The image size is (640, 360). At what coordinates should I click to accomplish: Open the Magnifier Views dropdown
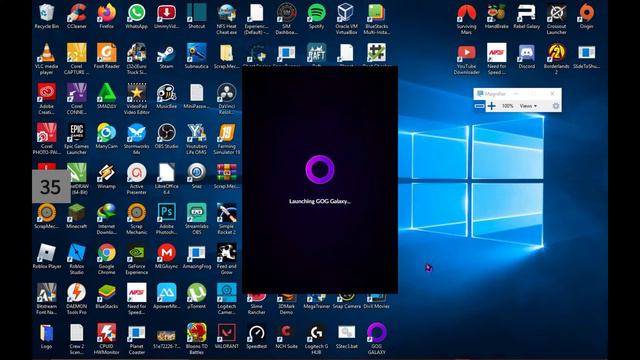[528, 106]
